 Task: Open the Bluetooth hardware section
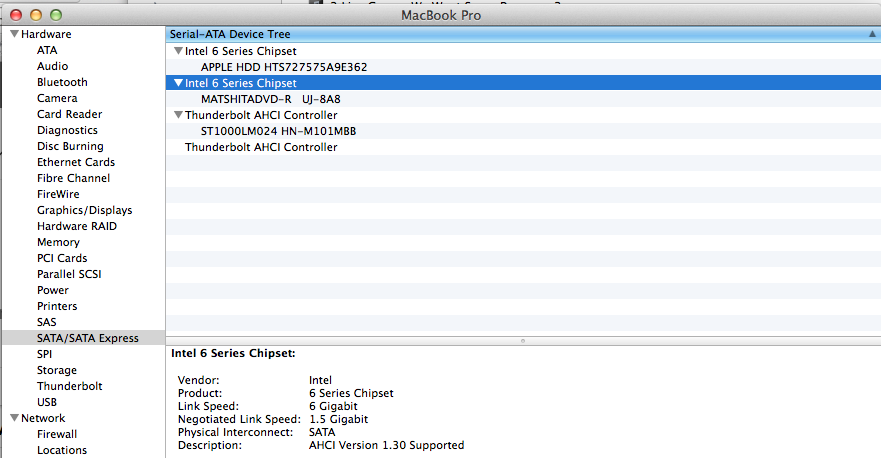[62, 82]
